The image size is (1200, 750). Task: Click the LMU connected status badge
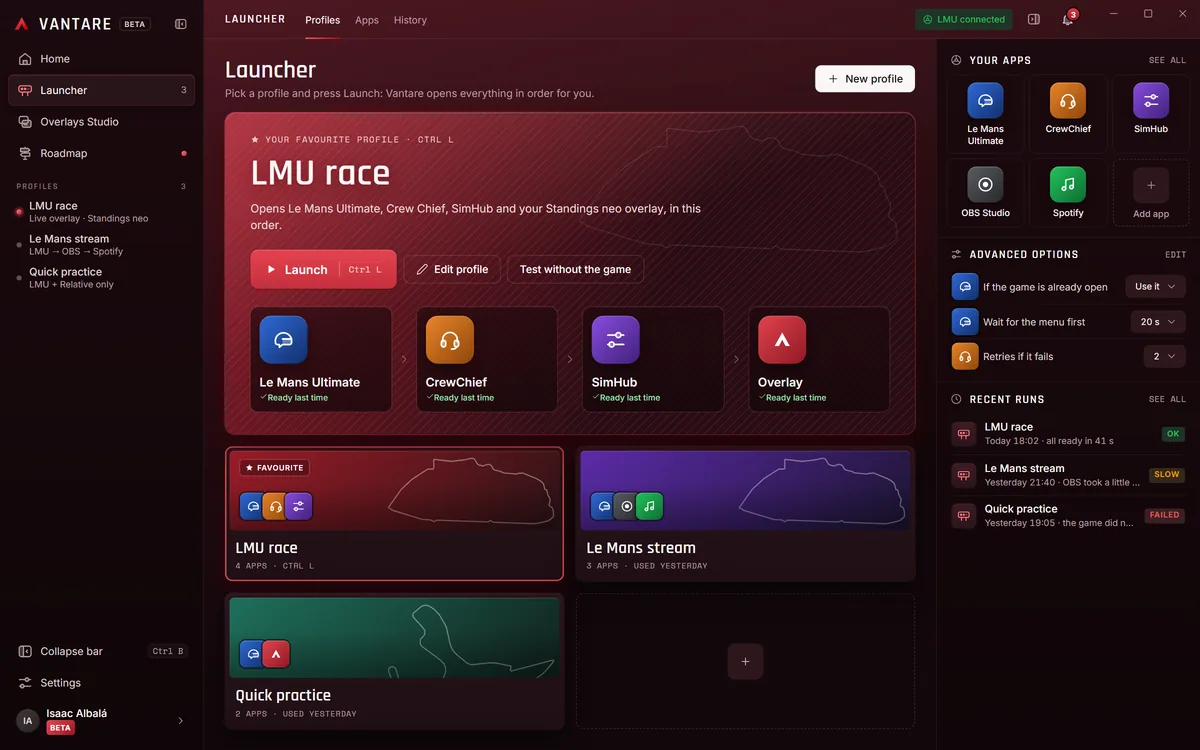(x=964, y=19)
